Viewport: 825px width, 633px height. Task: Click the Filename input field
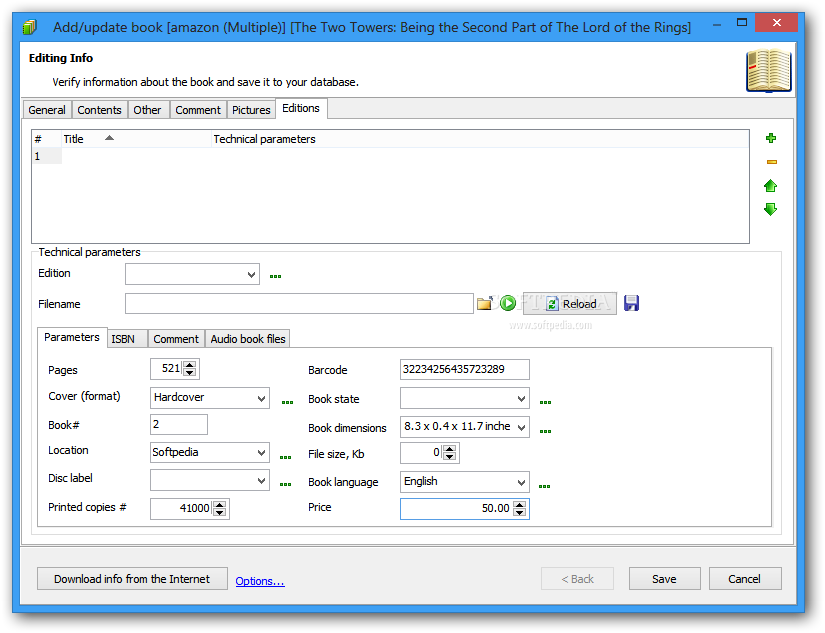coord(299,304)
